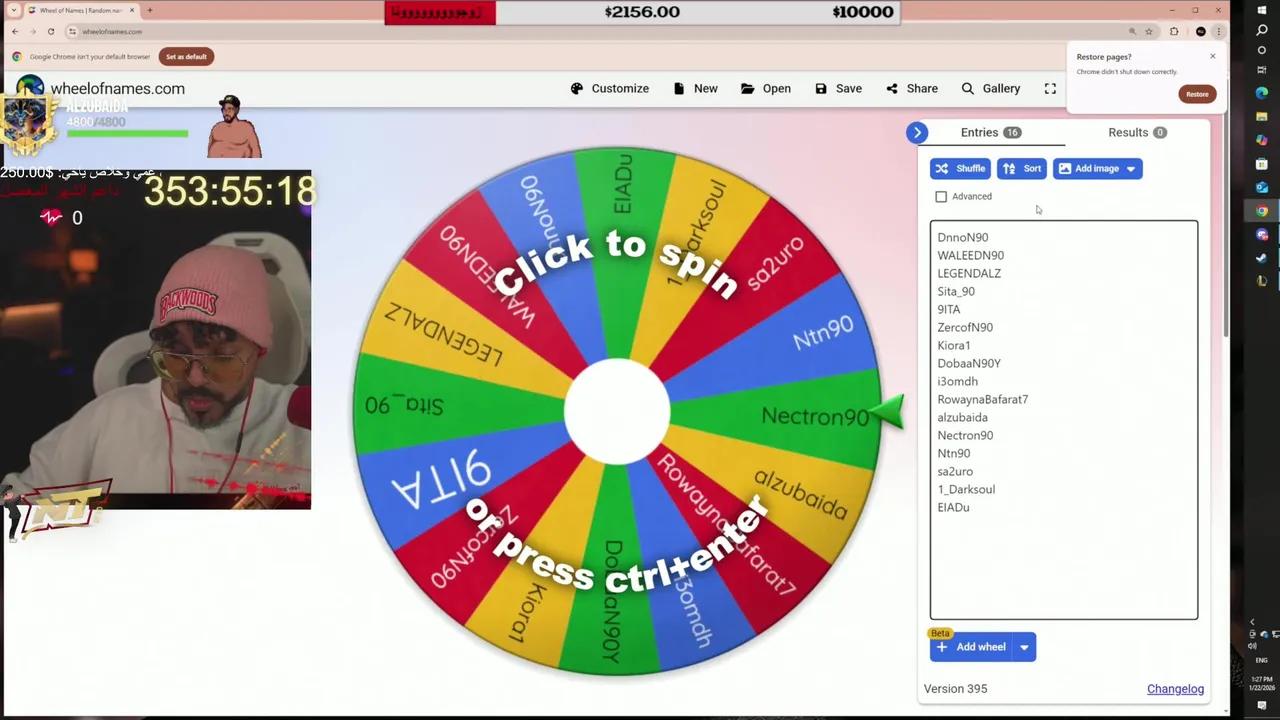The image size is (1280, 720).
Task: Open the Extensions puzzle icon
Action: [1174, 32]
